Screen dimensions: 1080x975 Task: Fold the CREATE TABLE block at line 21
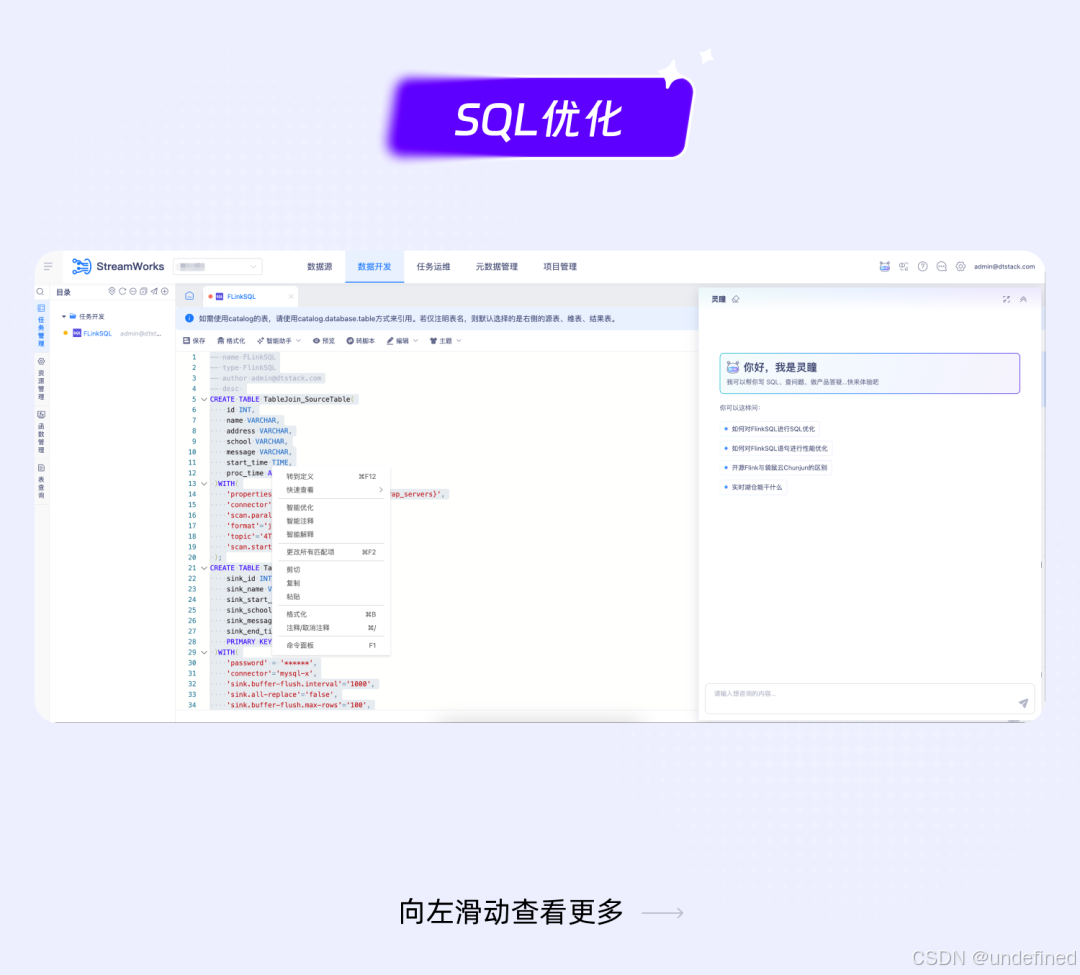tap(205, 568)
